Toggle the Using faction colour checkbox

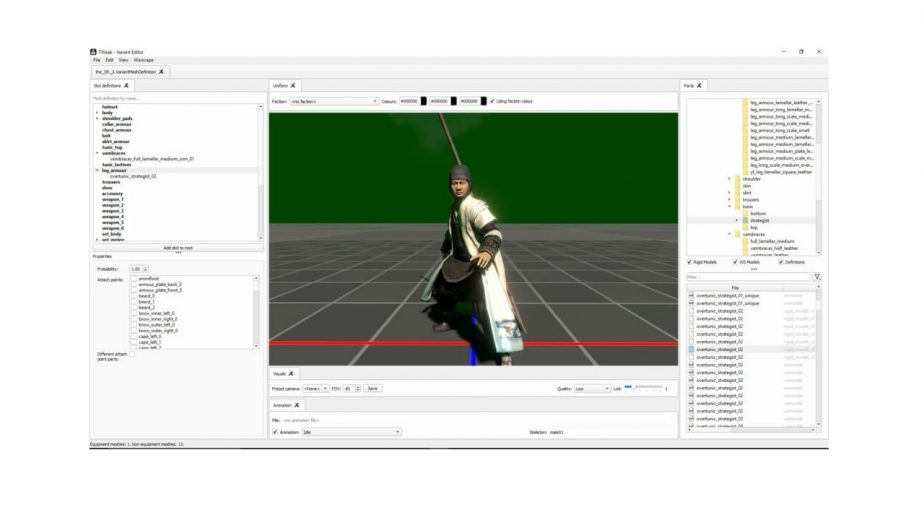[x=492, y=101]
